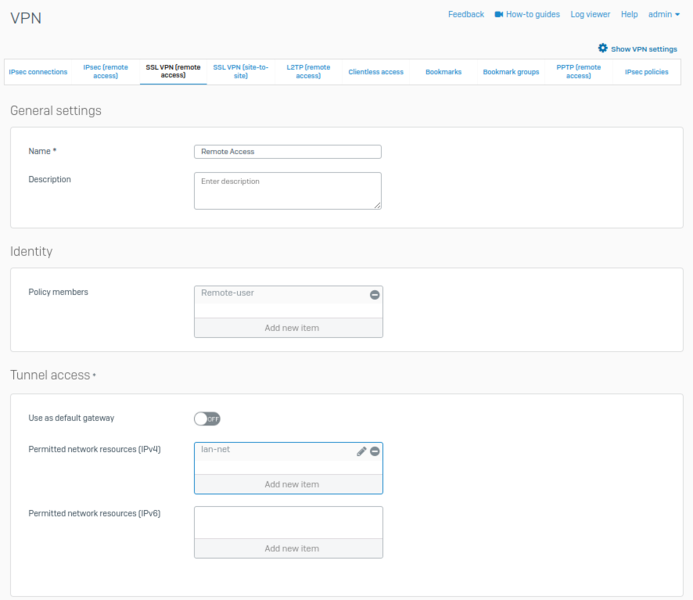Remove lan-net from permitted IPv4 resources
The image size is (693, 600).
[375, 452]
